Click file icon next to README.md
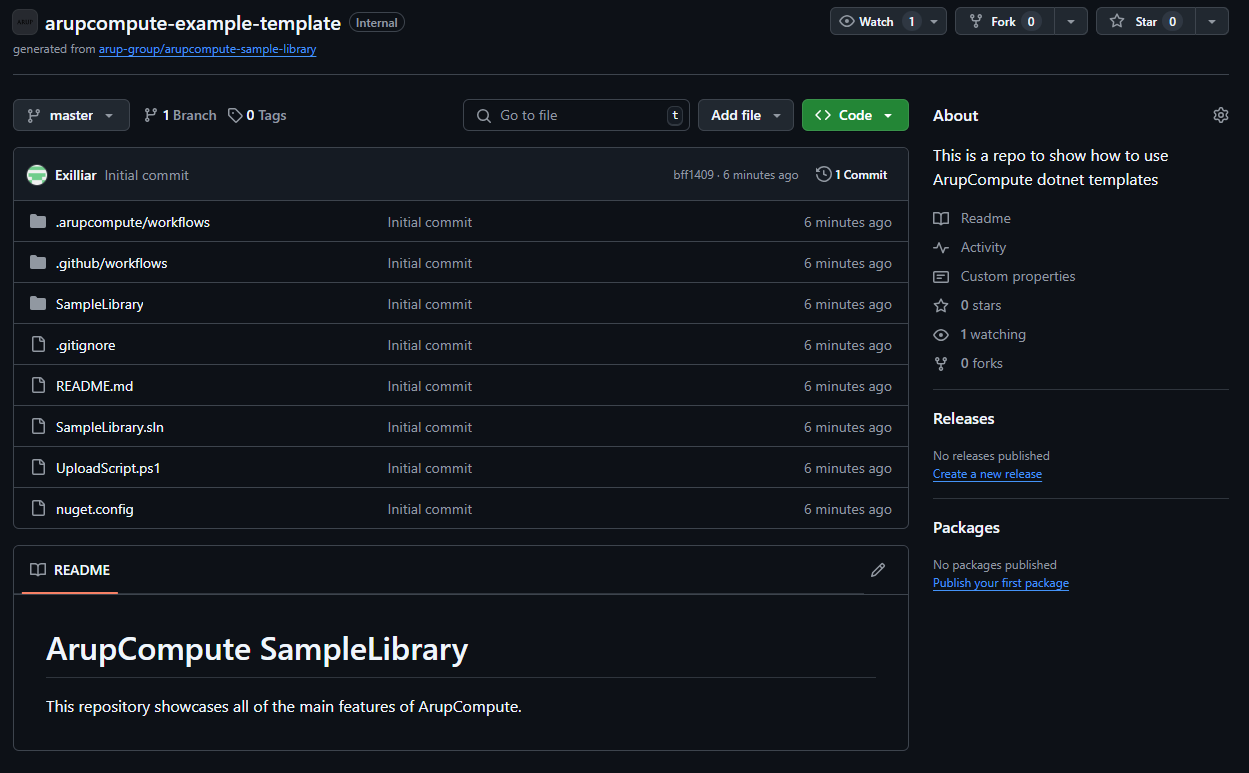The image size is (1249, 773). coord(38,386)
